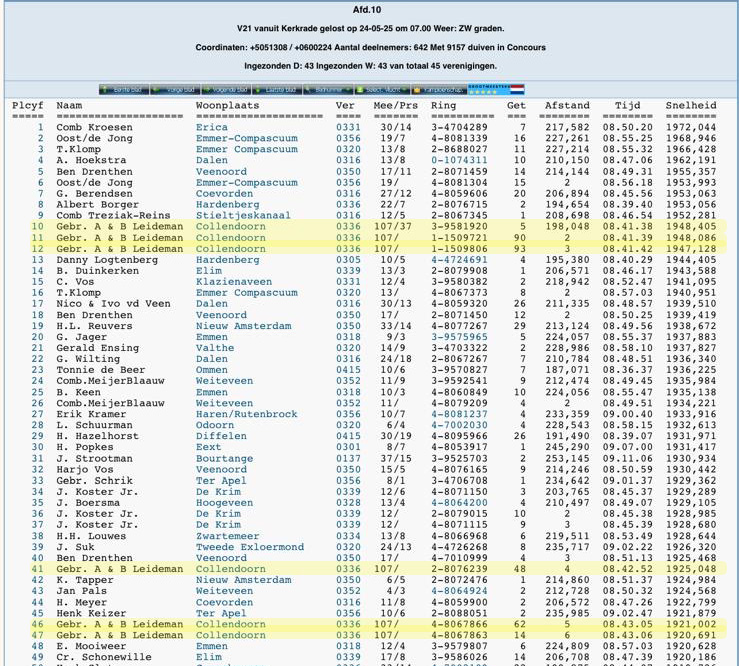
Task: Open Elim link in Cr. Schonewille row
Action: [x=208, y=657]
